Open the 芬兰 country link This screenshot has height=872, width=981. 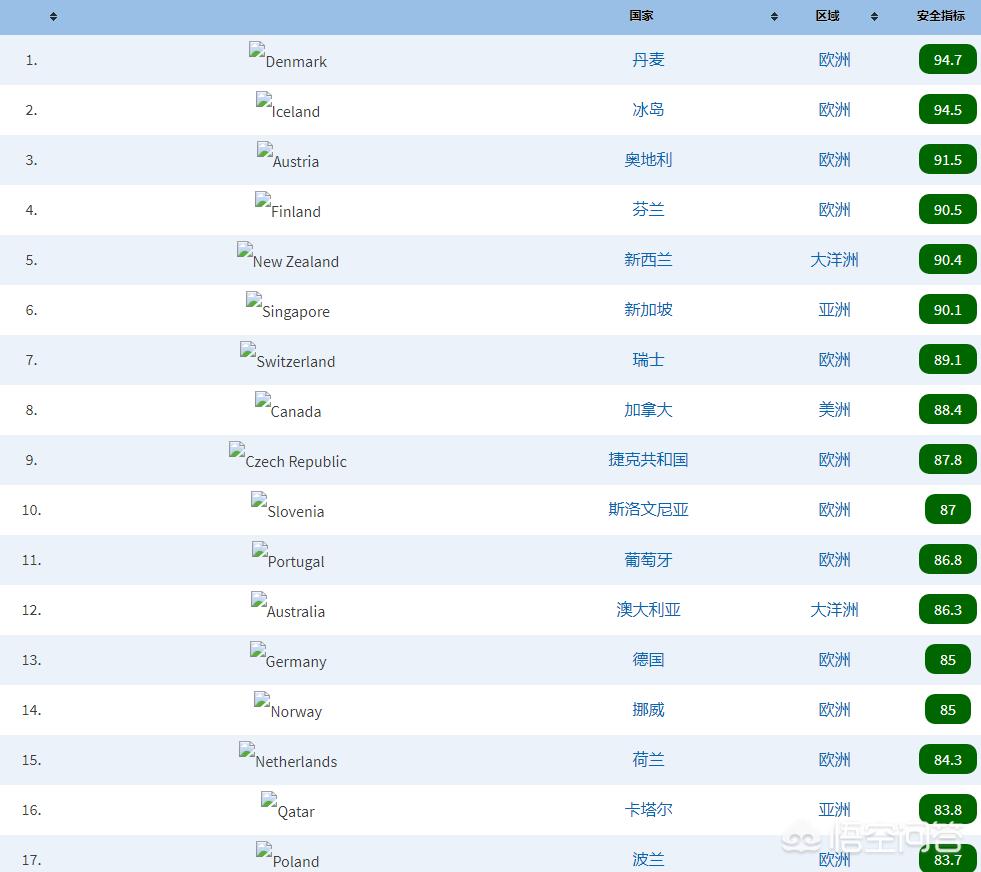(648, 210)
